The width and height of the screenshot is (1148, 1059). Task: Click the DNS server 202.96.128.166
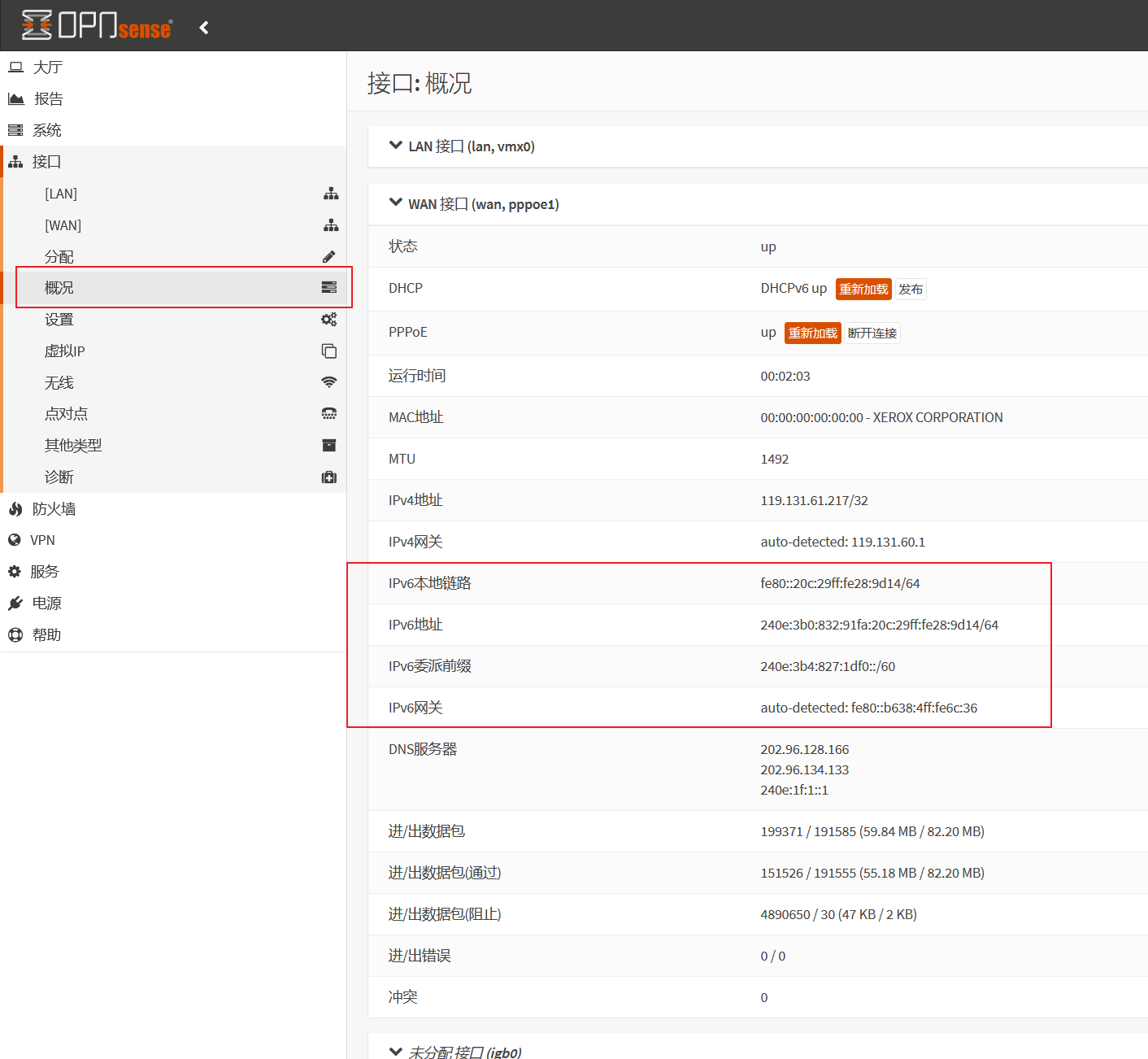[x=804, y=750]
